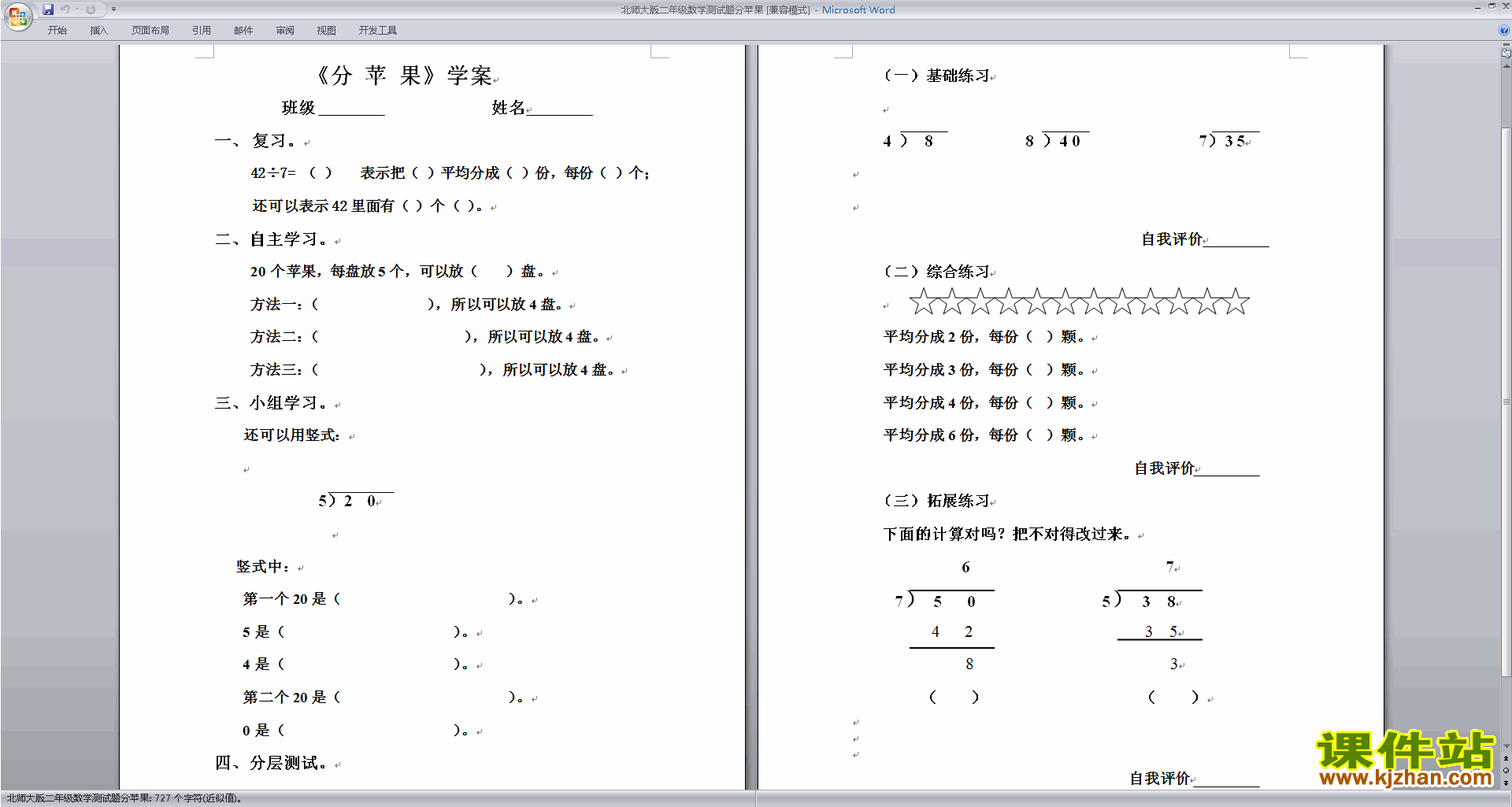Redo using the repeat icon
The height and width of the screenshot is (807, 1512).
[x=91, y=9]
